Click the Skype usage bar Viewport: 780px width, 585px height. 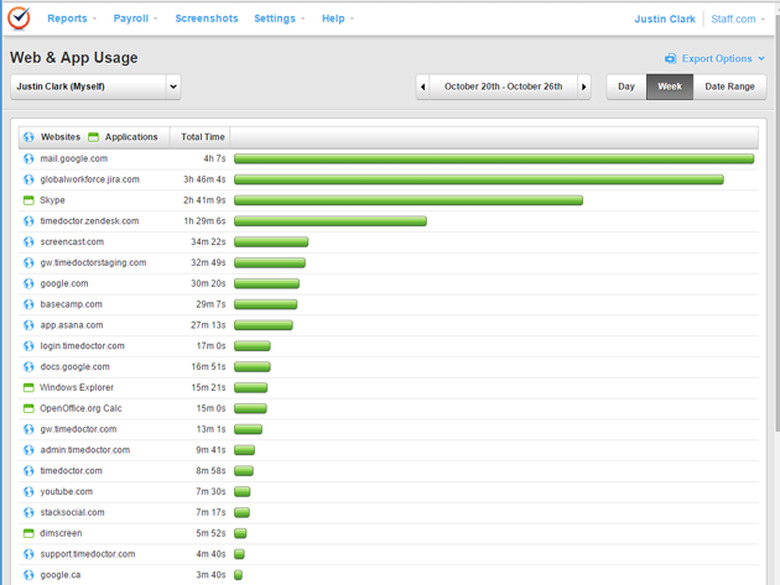pos(408,200)
